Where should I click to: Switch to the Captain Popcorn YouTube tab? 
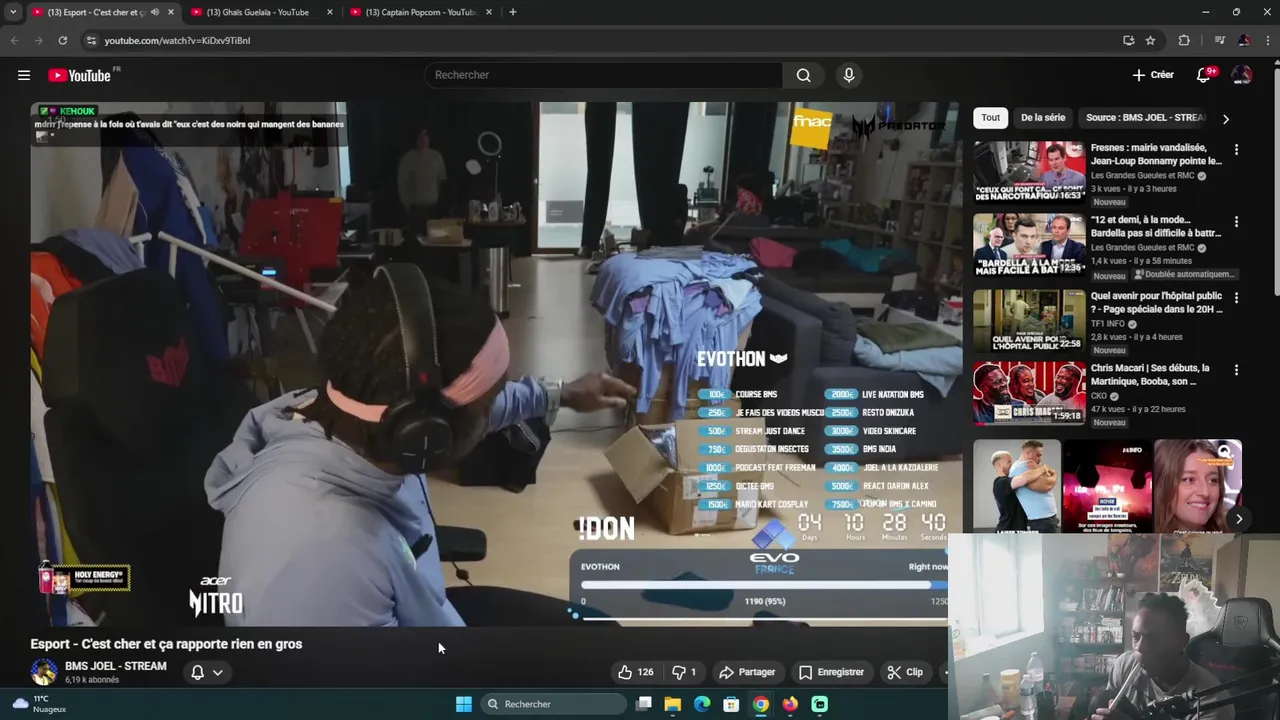(x=420, y=12)
